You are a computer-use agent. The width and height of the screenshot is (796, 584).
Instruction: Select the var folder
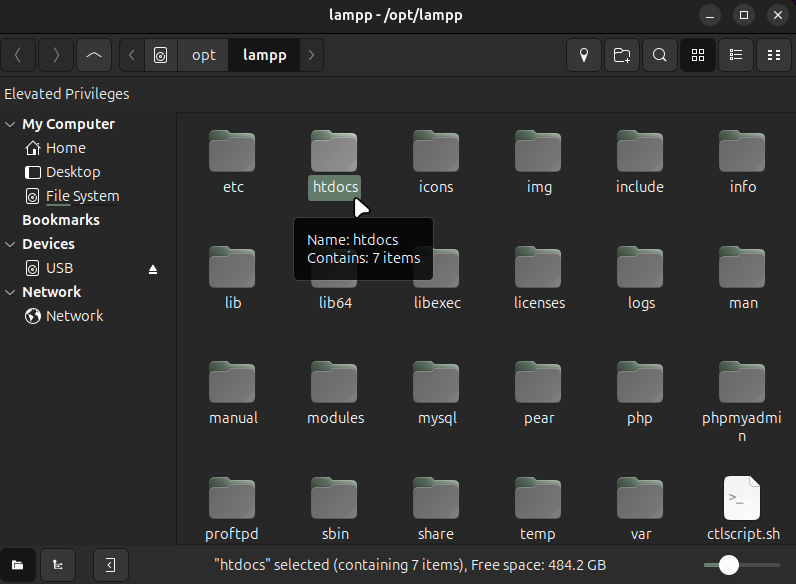[641, 510]
